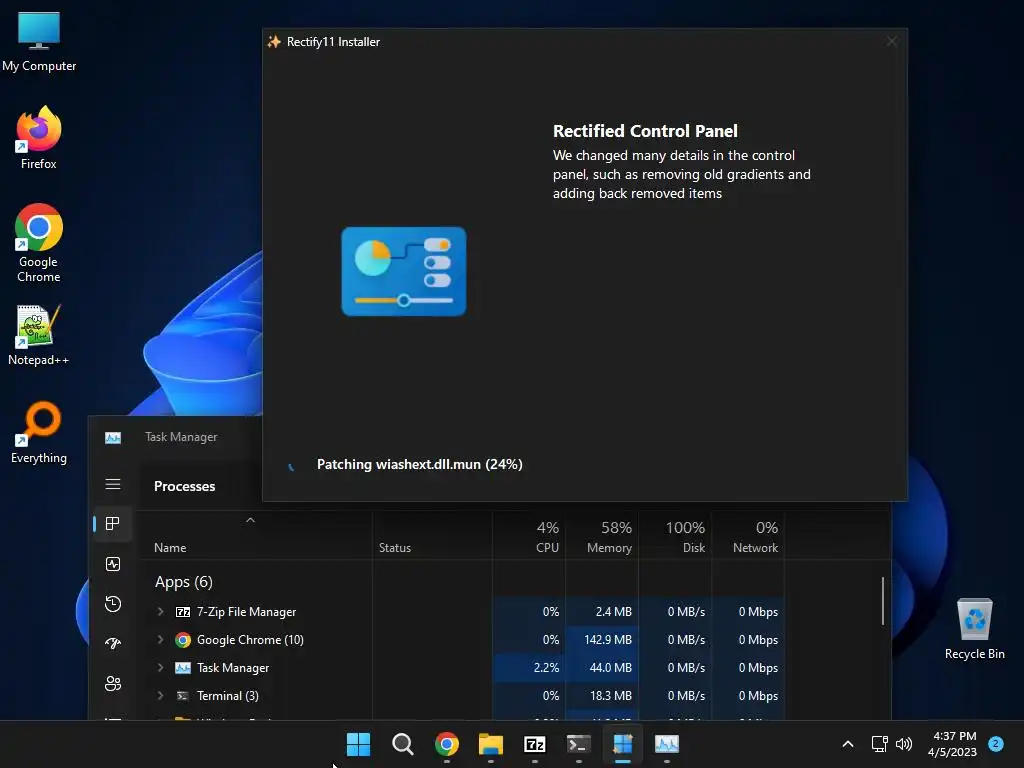
Task: Open the Recycle Bin on desktop
Action: (x=974, y=628)
